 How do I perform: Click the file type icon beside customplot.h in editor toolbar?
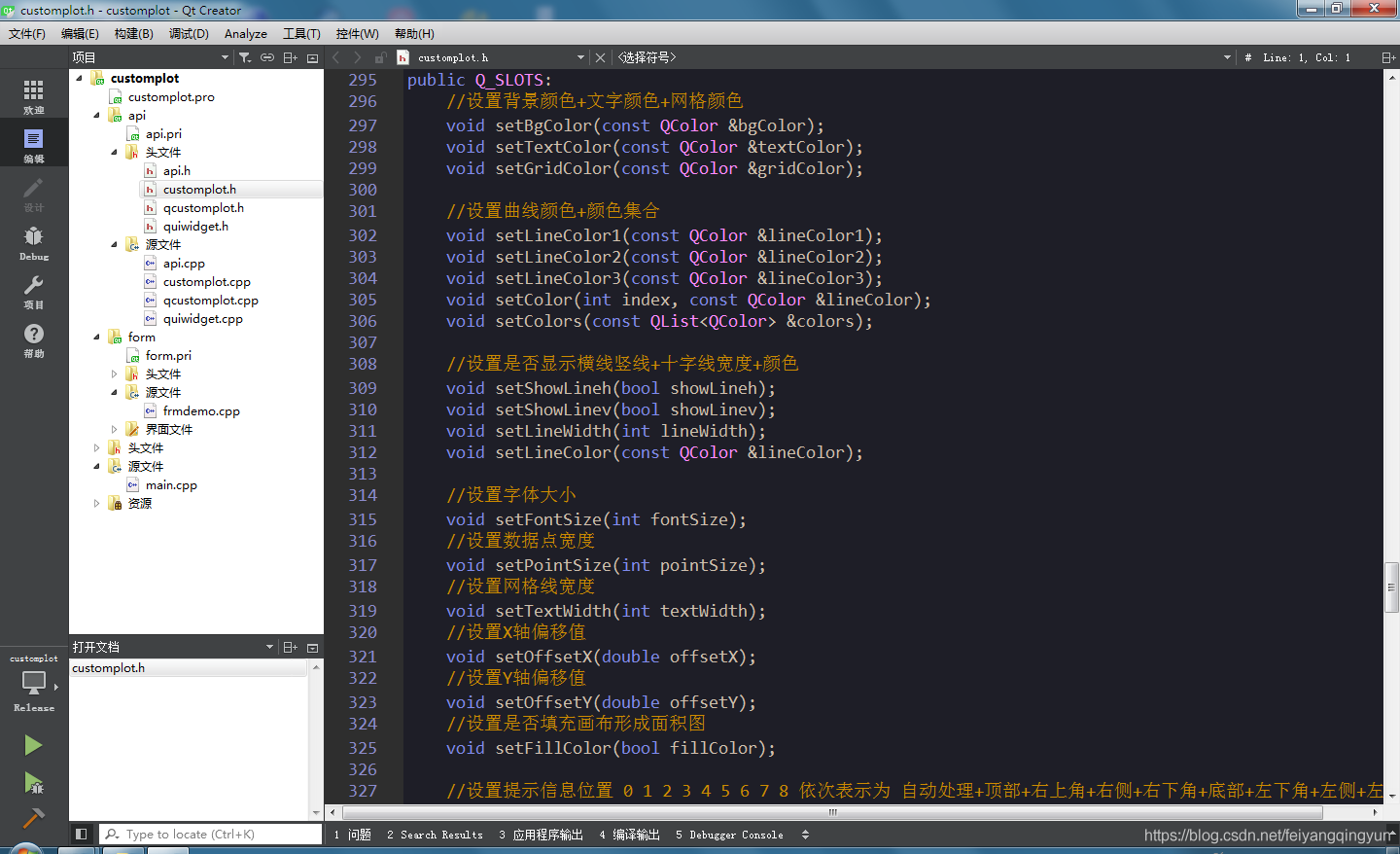(x=403, y=57)
